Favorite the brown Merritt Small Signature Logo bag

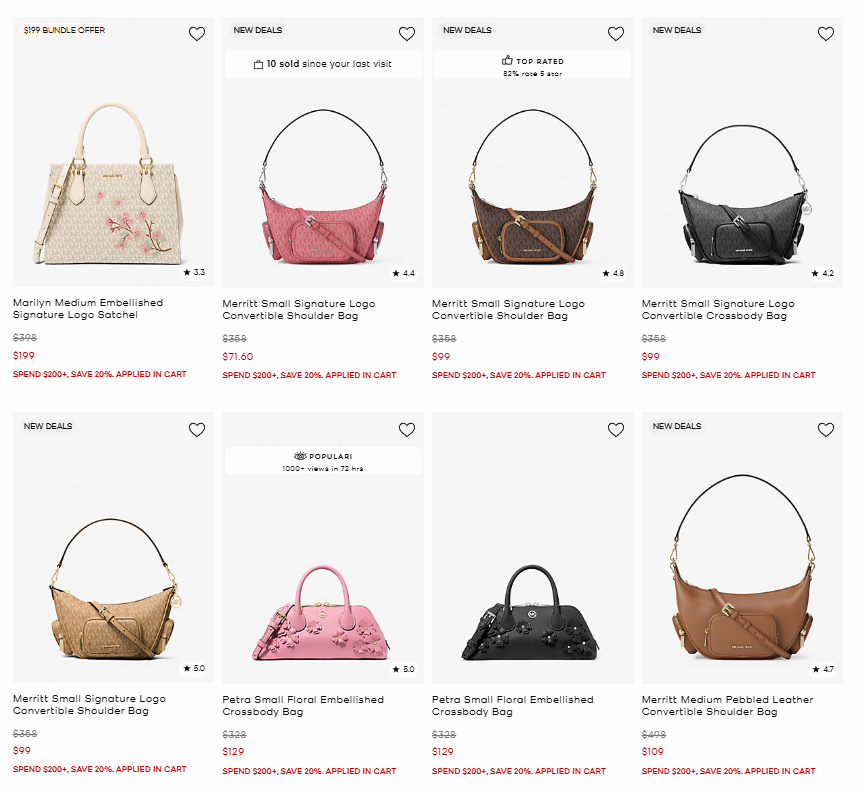[x=616, y=33]
